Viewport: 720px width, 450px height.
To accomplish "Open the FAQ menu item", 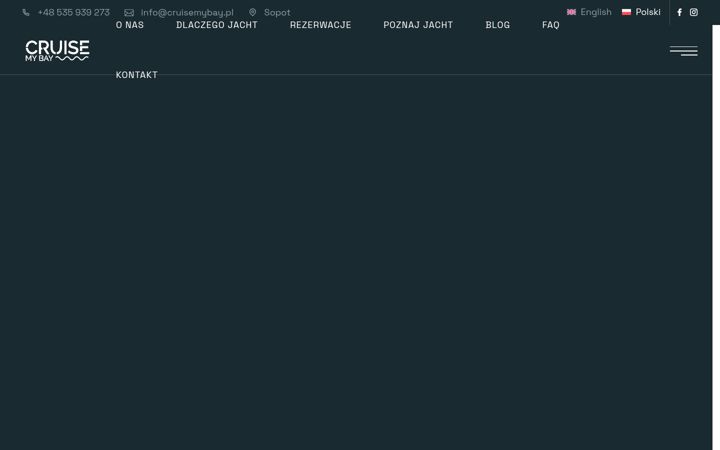I will coord(551,25).
